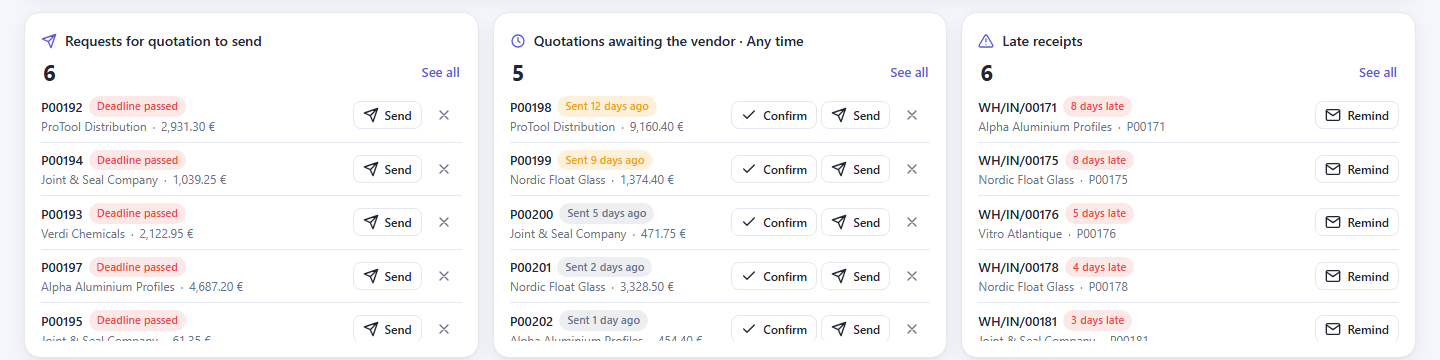This screenshot has width=1440, height=360.
Task: Click the clock icon beside Quotations awaiting the vendor
Action: click(518, 41)
